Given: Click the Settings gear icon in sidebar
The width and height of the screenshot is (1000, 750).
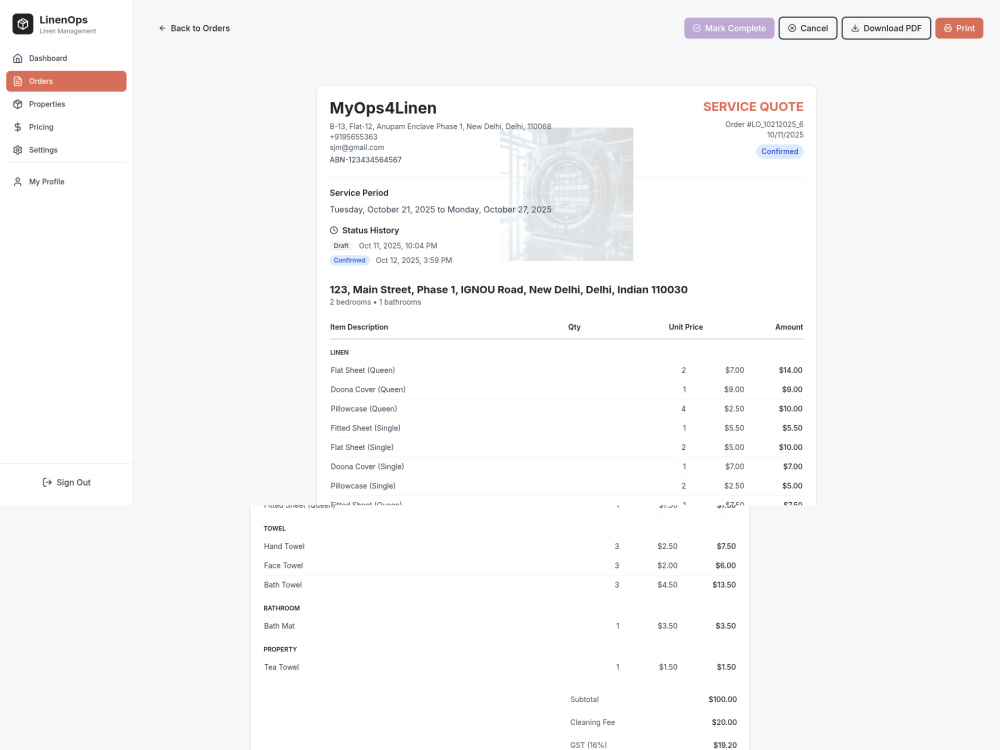Looking at the screenshot, I should (x=18, y=150).
